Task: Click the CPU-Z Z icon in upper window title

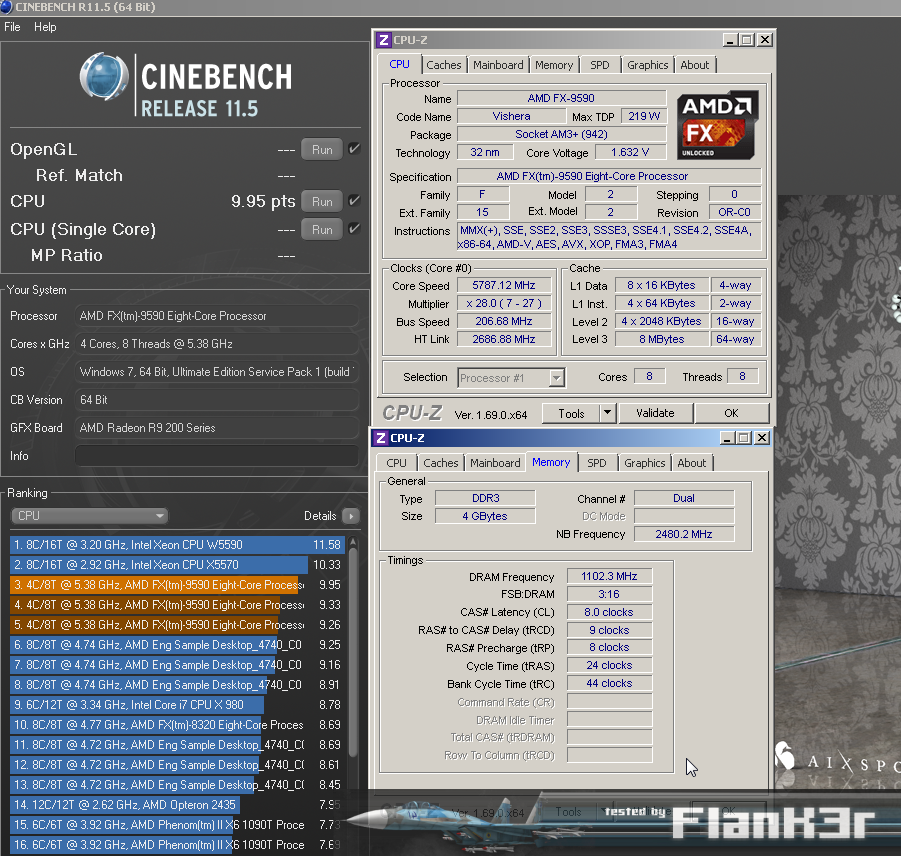Action: coord(383,40)
